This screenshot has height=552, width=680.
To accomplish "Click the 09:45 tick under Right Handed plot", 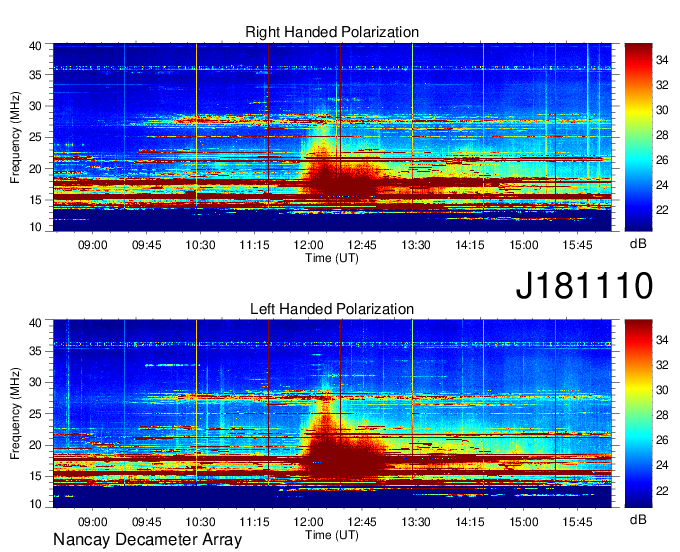I will pyautogui.click(x=147, y=245).
